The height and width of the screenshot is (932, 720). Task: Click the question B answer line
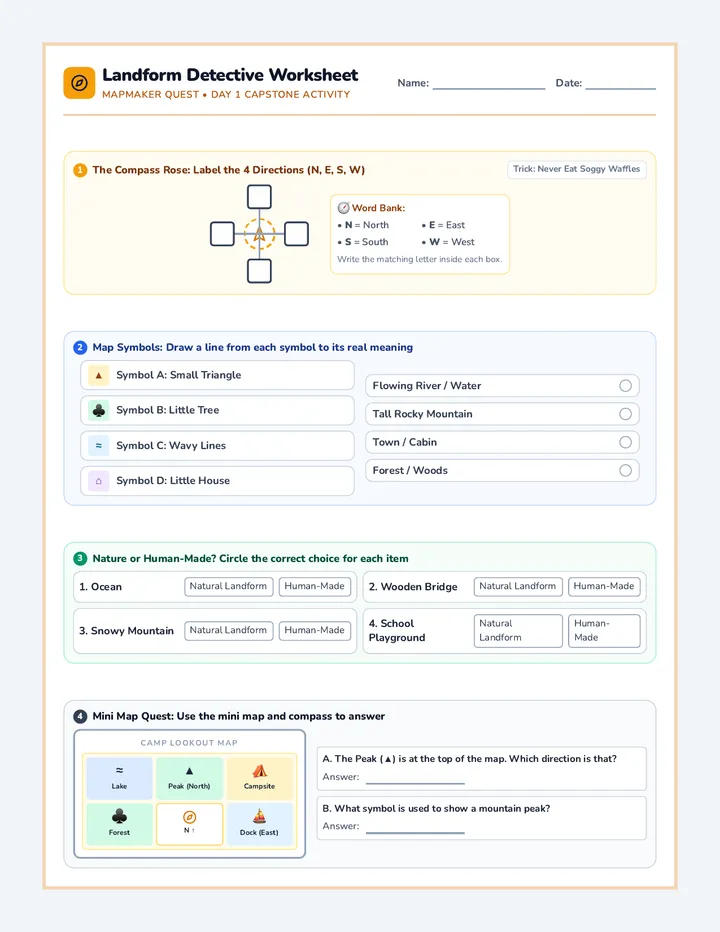415,828
